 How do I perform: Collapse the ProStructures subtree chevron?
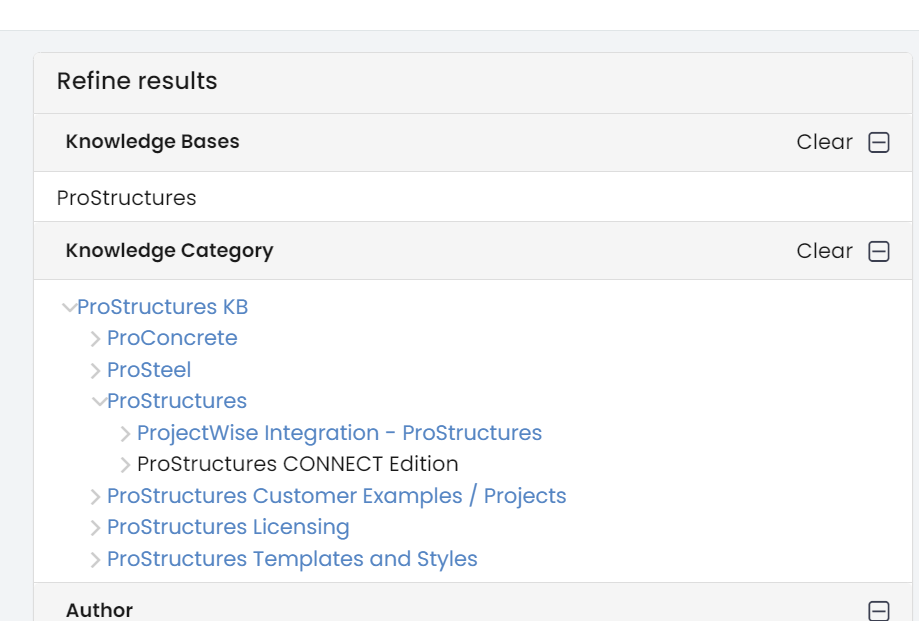pos(100,401)
